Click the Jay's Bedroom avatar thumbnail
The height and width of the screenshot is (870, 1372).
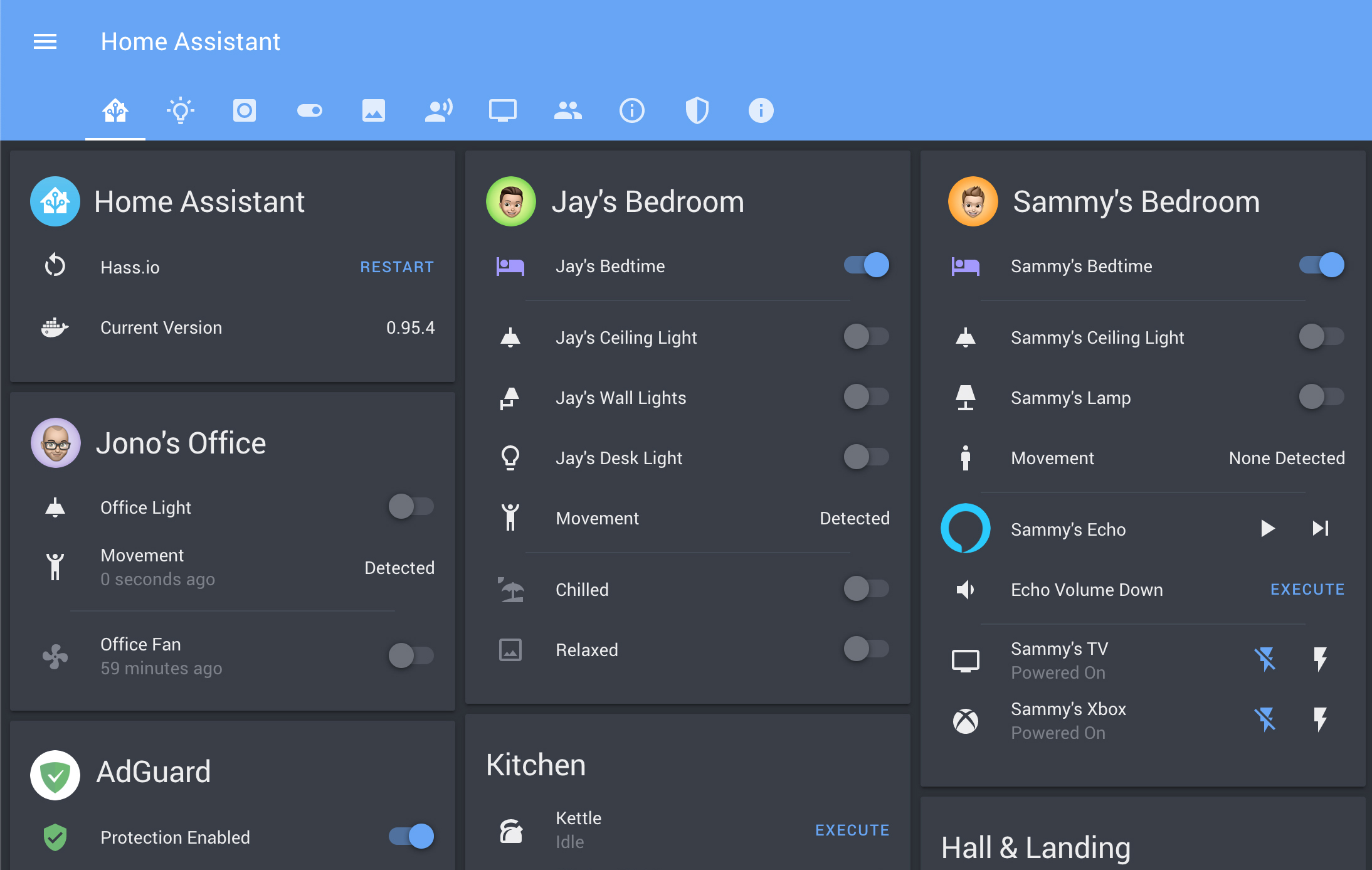[x=510, y=201]
